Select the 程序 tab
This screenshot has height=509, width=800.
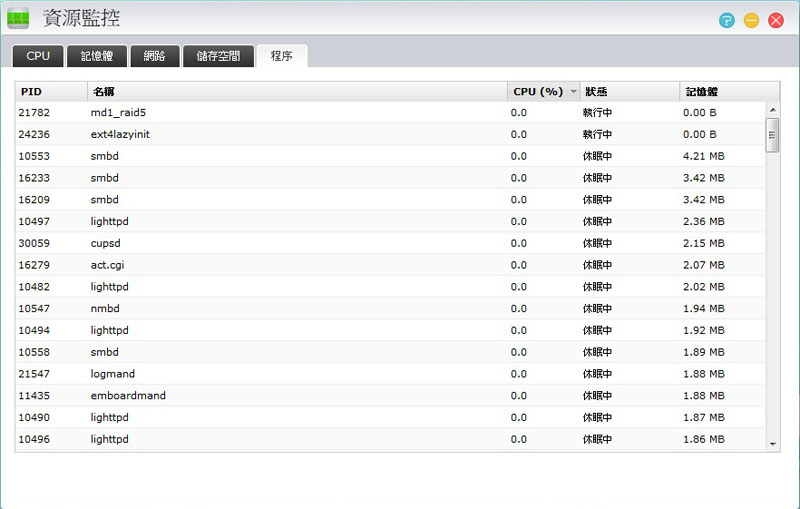click(x=282, y=56)
